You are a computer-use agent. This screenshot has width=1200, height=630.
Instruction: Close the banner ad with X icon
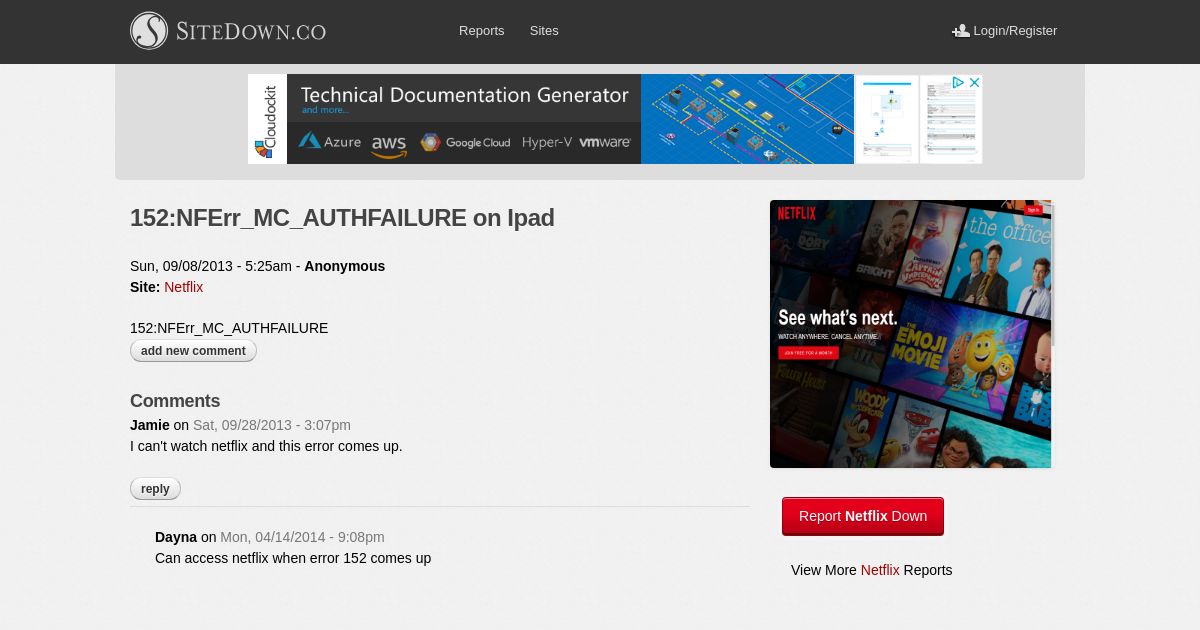(974, 83)
